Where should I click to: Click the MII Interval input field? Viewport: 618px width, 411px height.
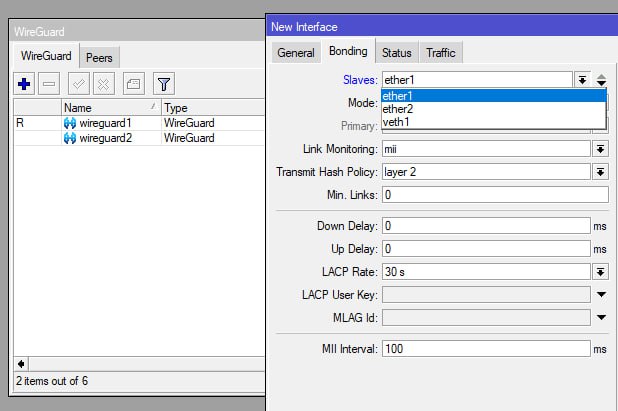click(x=486, y=349)
